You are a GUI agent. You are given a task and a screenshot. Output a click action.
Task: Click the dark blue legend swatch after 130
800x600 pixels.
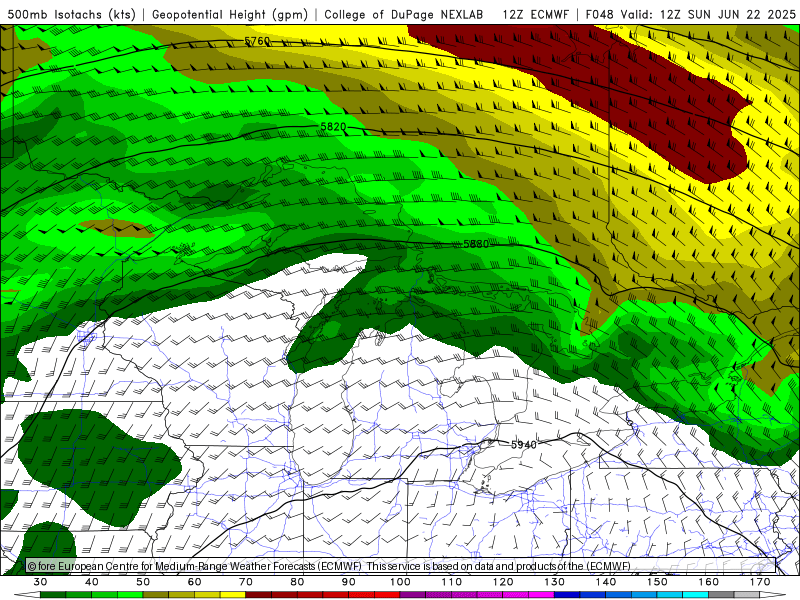click(567, 595)
